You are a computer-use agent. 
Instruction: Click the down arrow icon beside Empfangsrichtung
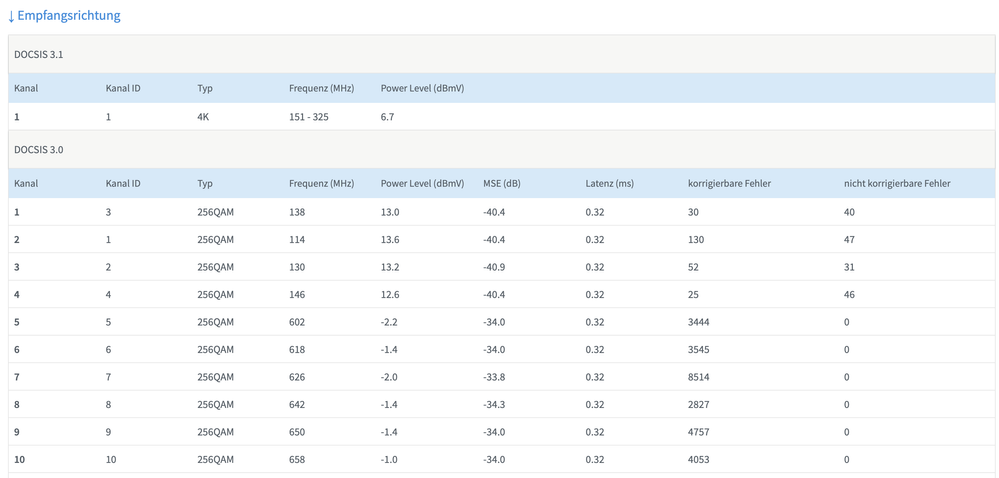11,16
